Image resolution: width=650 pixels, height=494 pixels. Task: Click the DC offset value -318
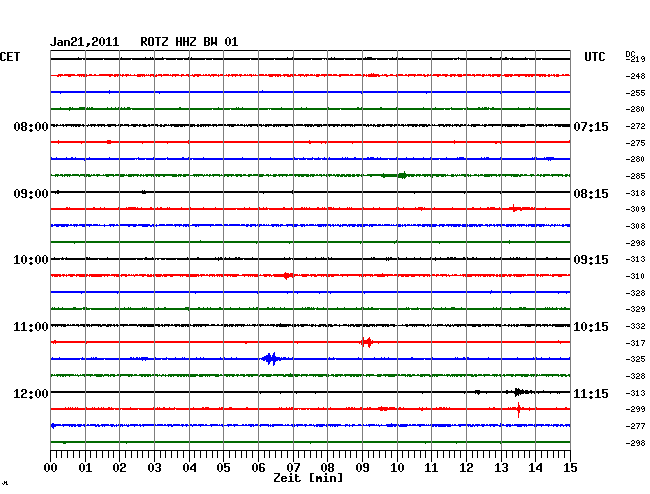(x=635, y=193)
